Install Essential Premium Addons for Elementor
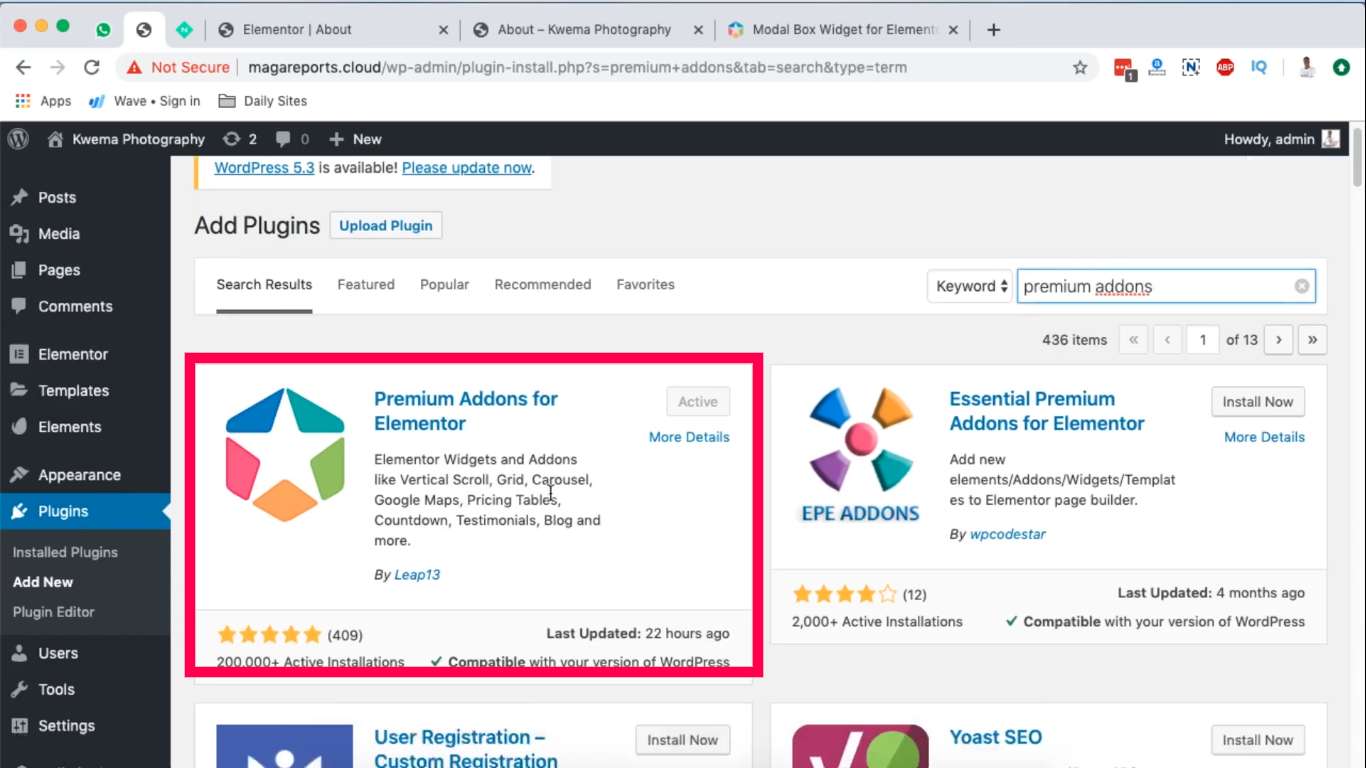Screen dimensions: 1366x768 click(x=1258, y=402)
